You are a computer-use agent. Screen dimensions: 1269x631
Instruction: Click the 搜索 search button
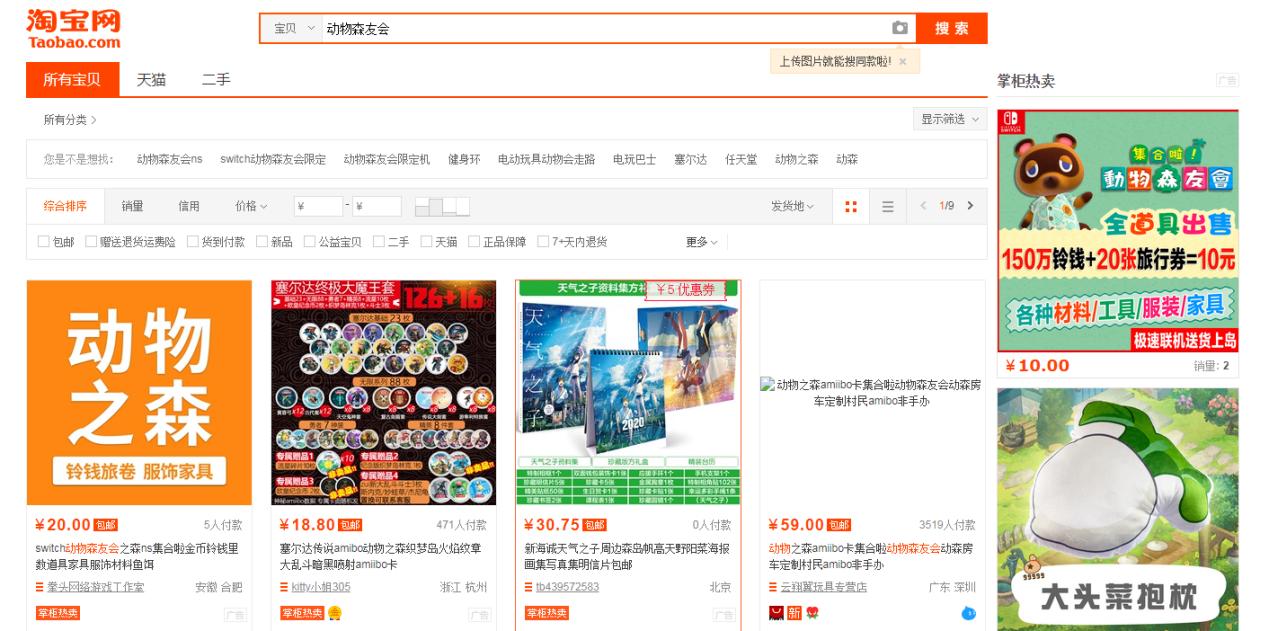950,29
